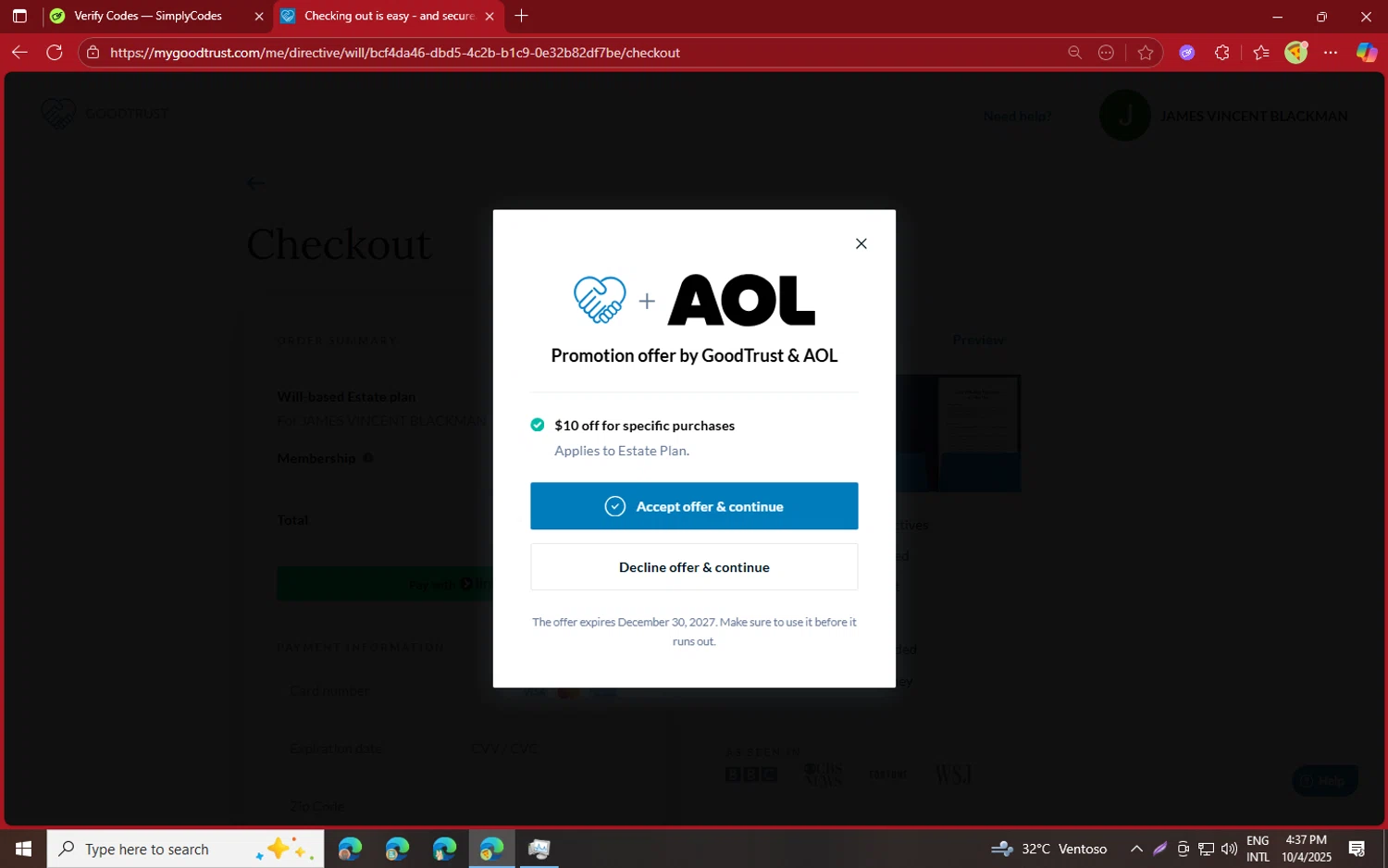Click the Membership info icon
This screenshot has width=1388, height=868.
tap(368, 458)
